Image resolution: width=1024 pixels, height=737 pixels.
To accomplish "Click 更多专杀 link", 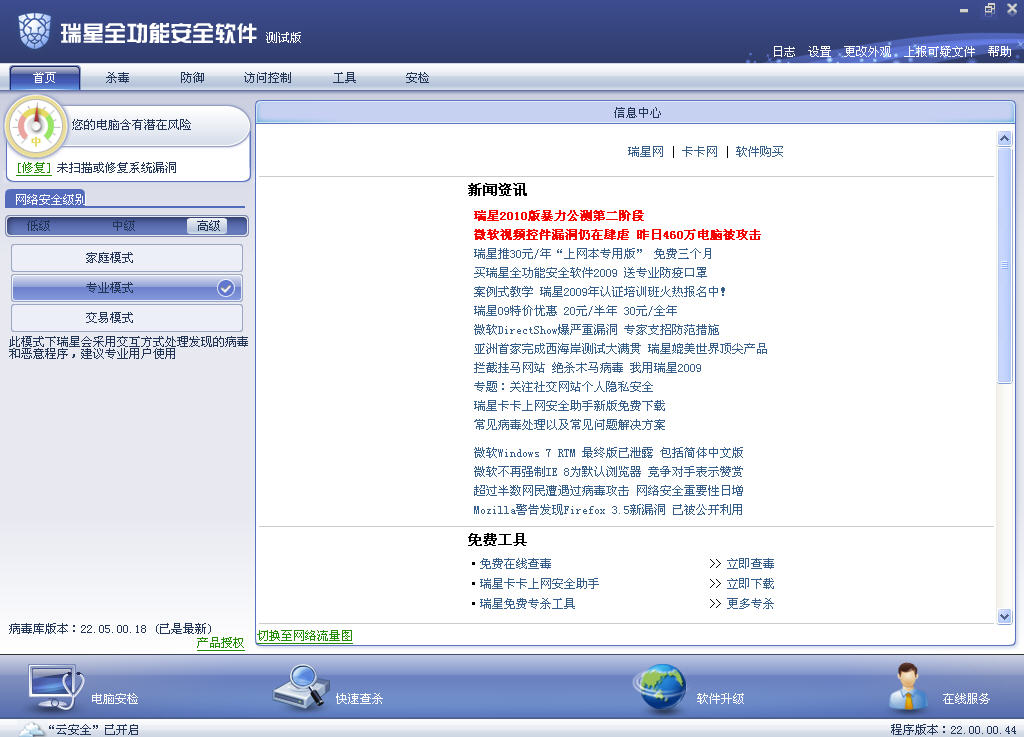I will click(x=750, y=604).
